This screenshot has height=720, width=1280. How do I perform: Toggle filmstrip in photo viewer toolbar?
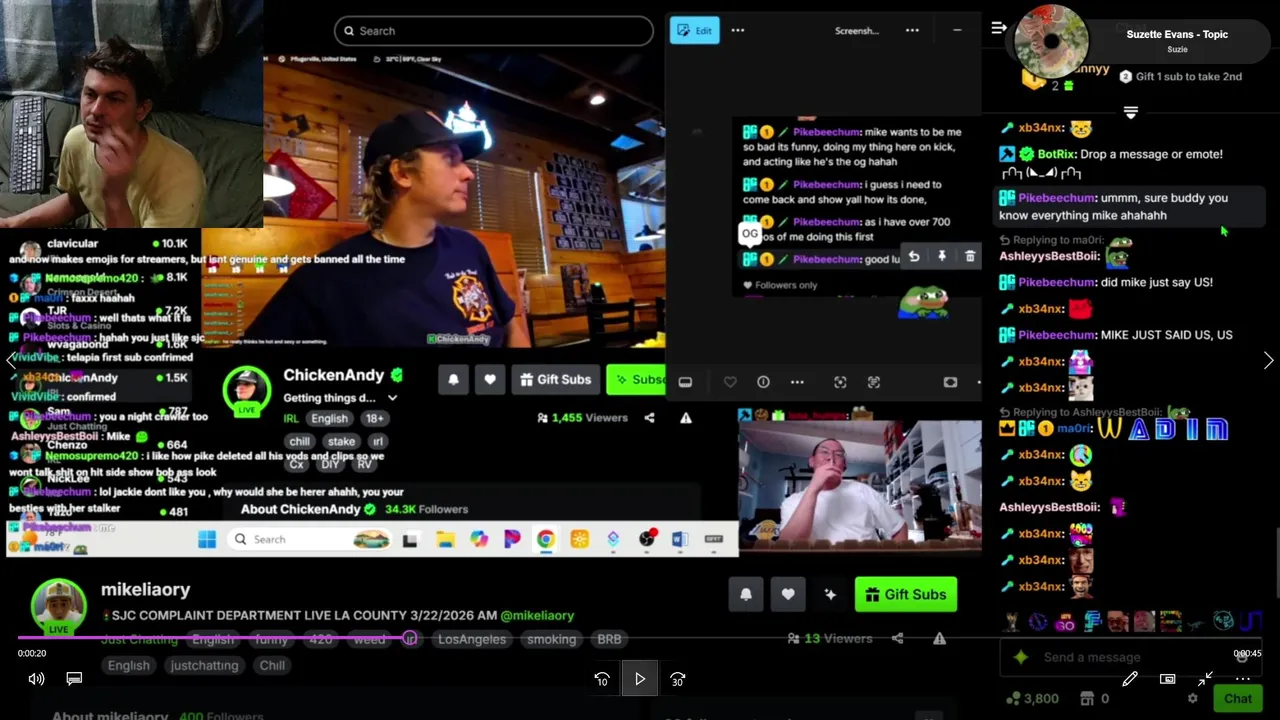pos(685,382)
